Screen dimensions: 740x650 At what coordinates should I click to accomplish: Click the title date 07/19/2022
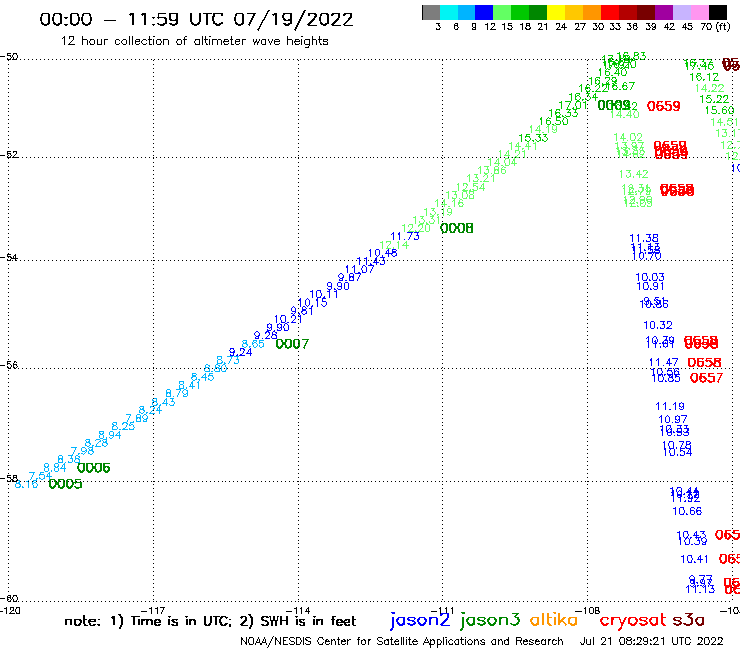coord(293,20)
